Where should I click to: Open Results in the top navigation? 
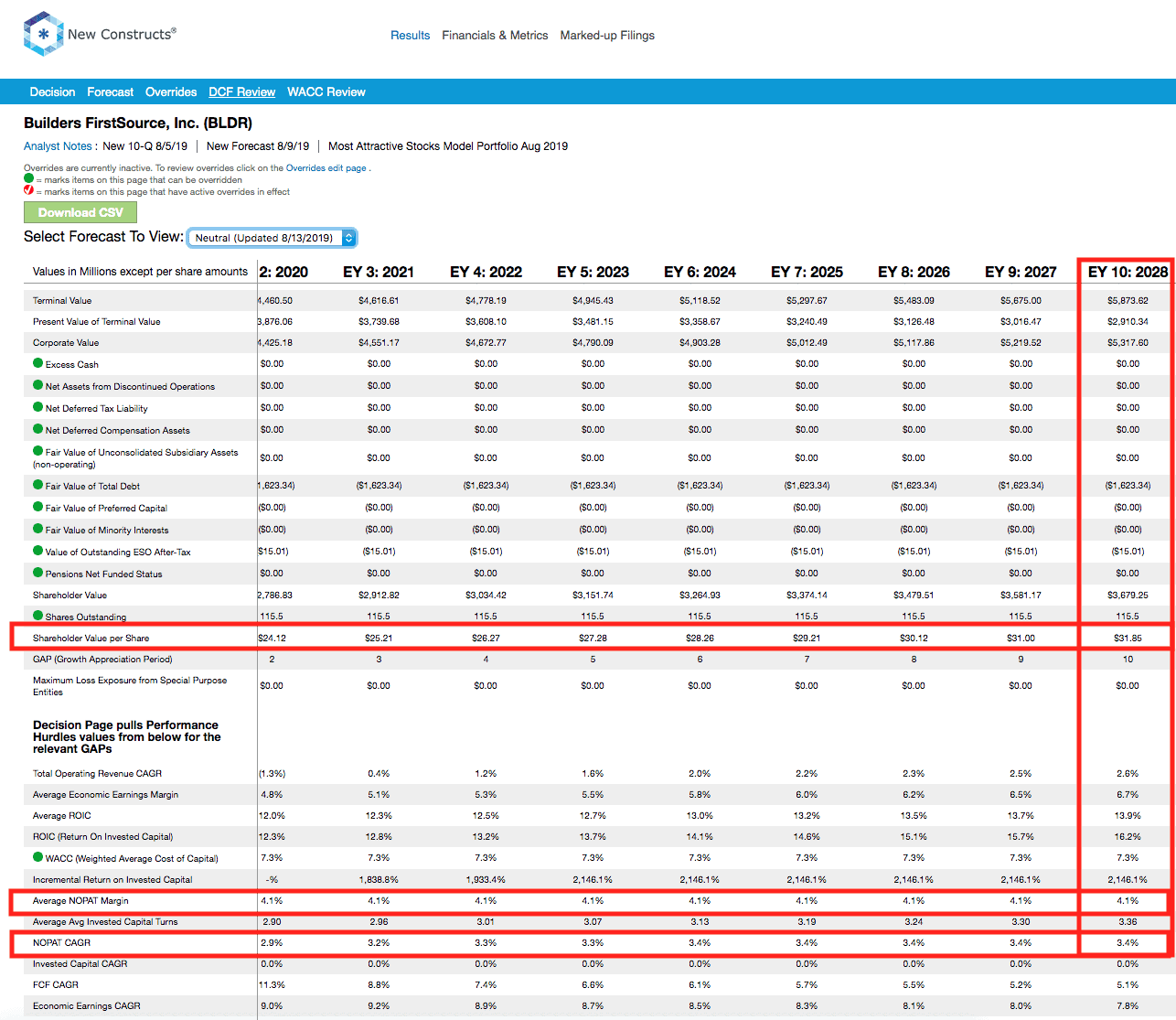point(410,36)
